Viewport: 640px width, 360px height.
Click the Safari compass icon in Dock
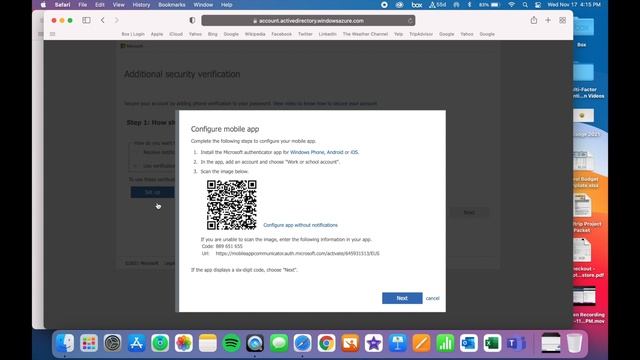pyautogui.click(x=302, y=343)
